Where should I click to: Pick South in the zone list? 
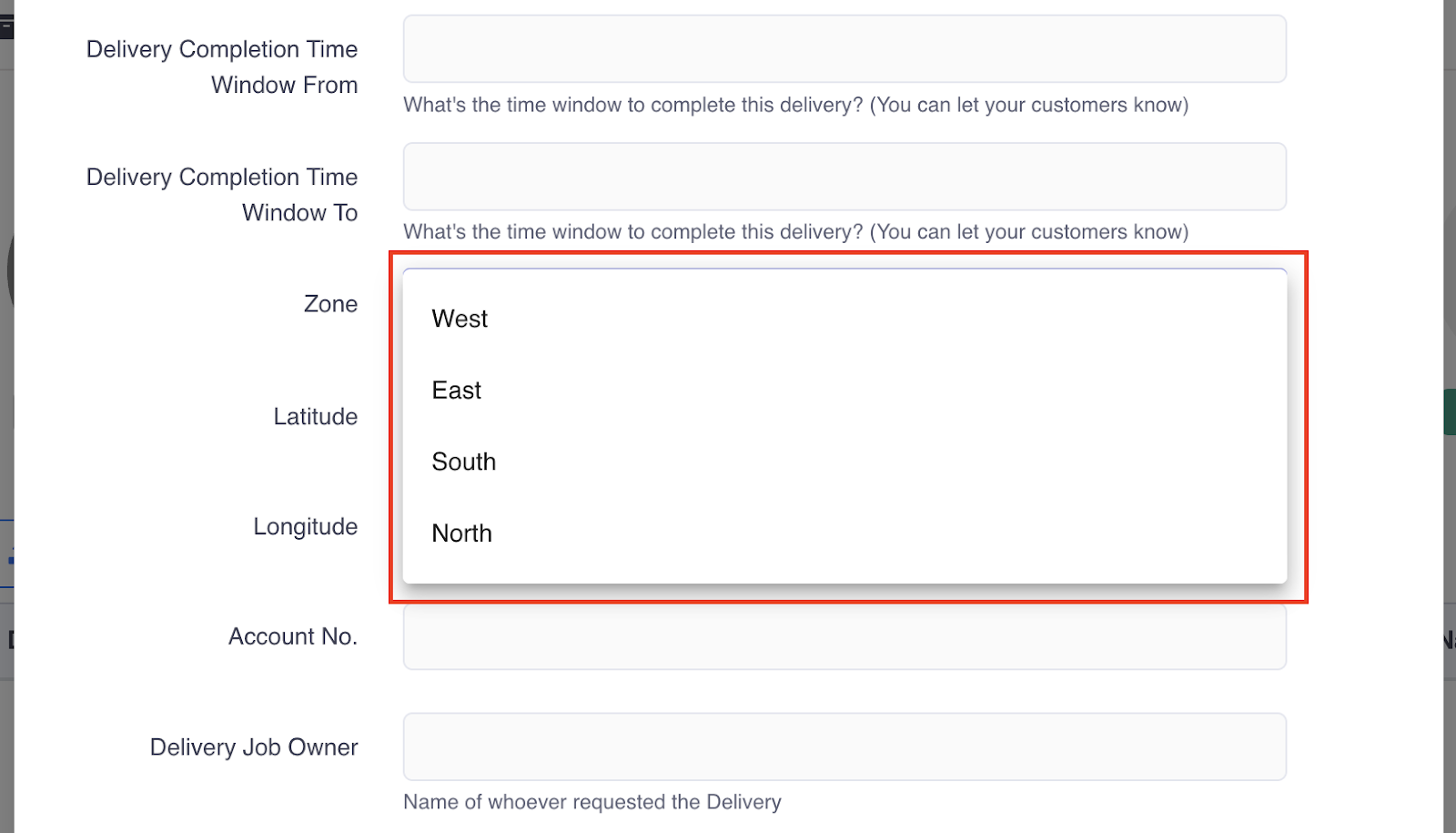pyautogui.click(x=844, y=462)
